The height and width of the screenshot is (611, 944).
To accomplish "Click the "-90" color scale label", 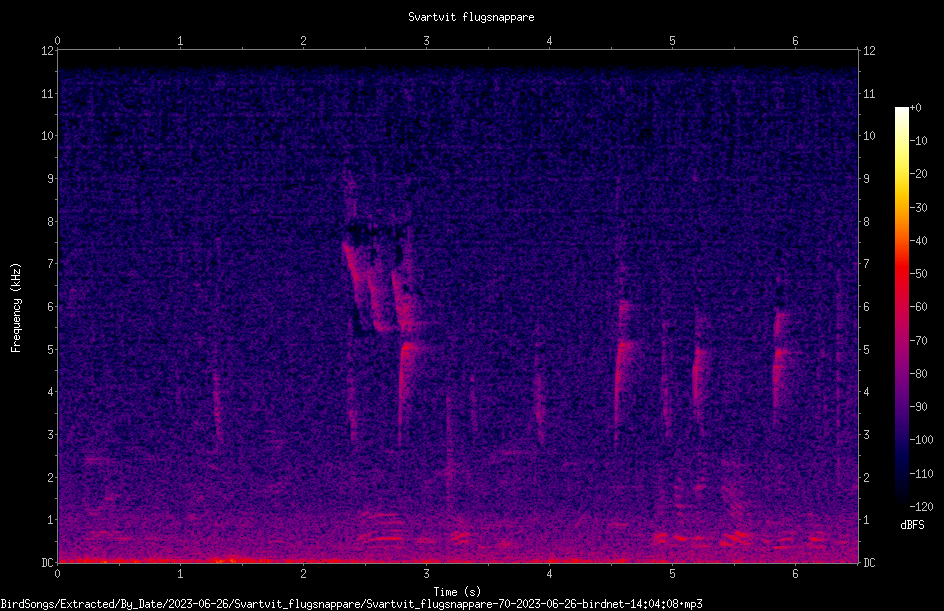I will tap(918, 407).
